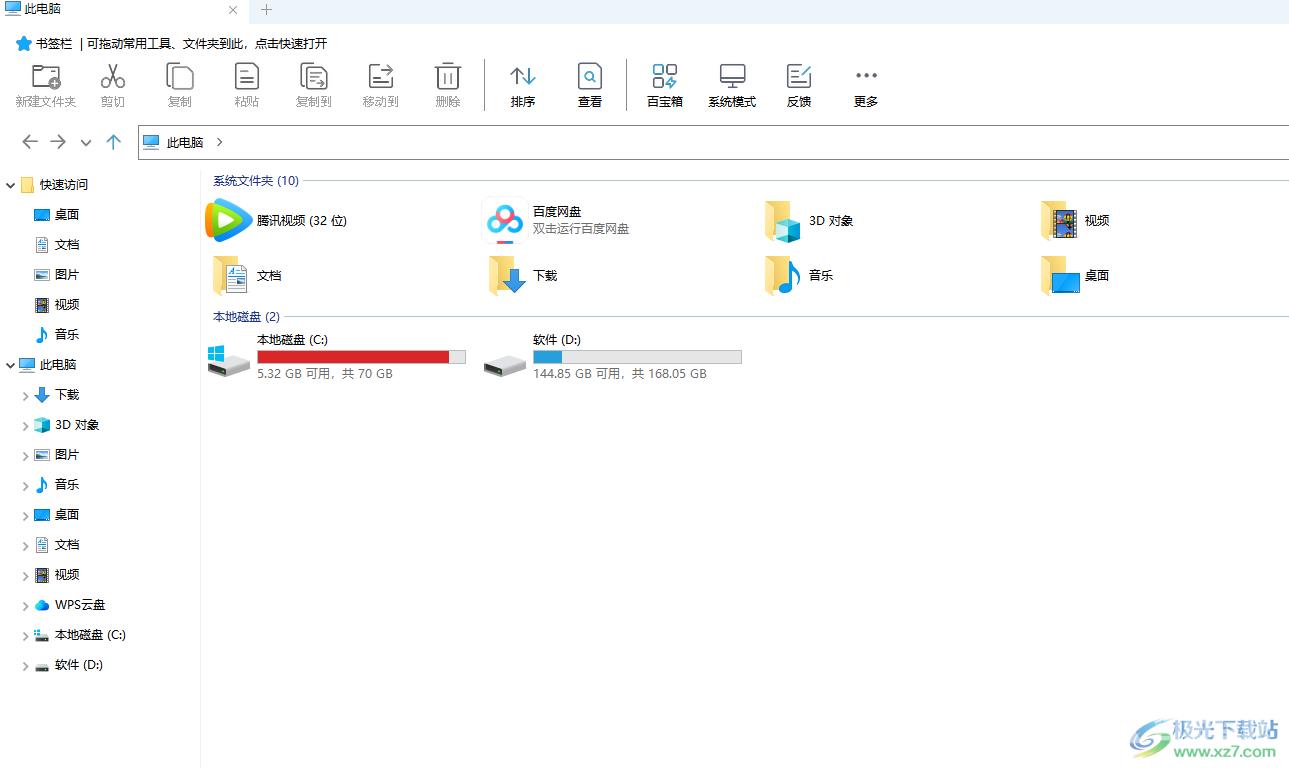This screenshot has width=1289, height=768.
Task: Close the 此电脑 tab
Action: click(x=233, y=10)
